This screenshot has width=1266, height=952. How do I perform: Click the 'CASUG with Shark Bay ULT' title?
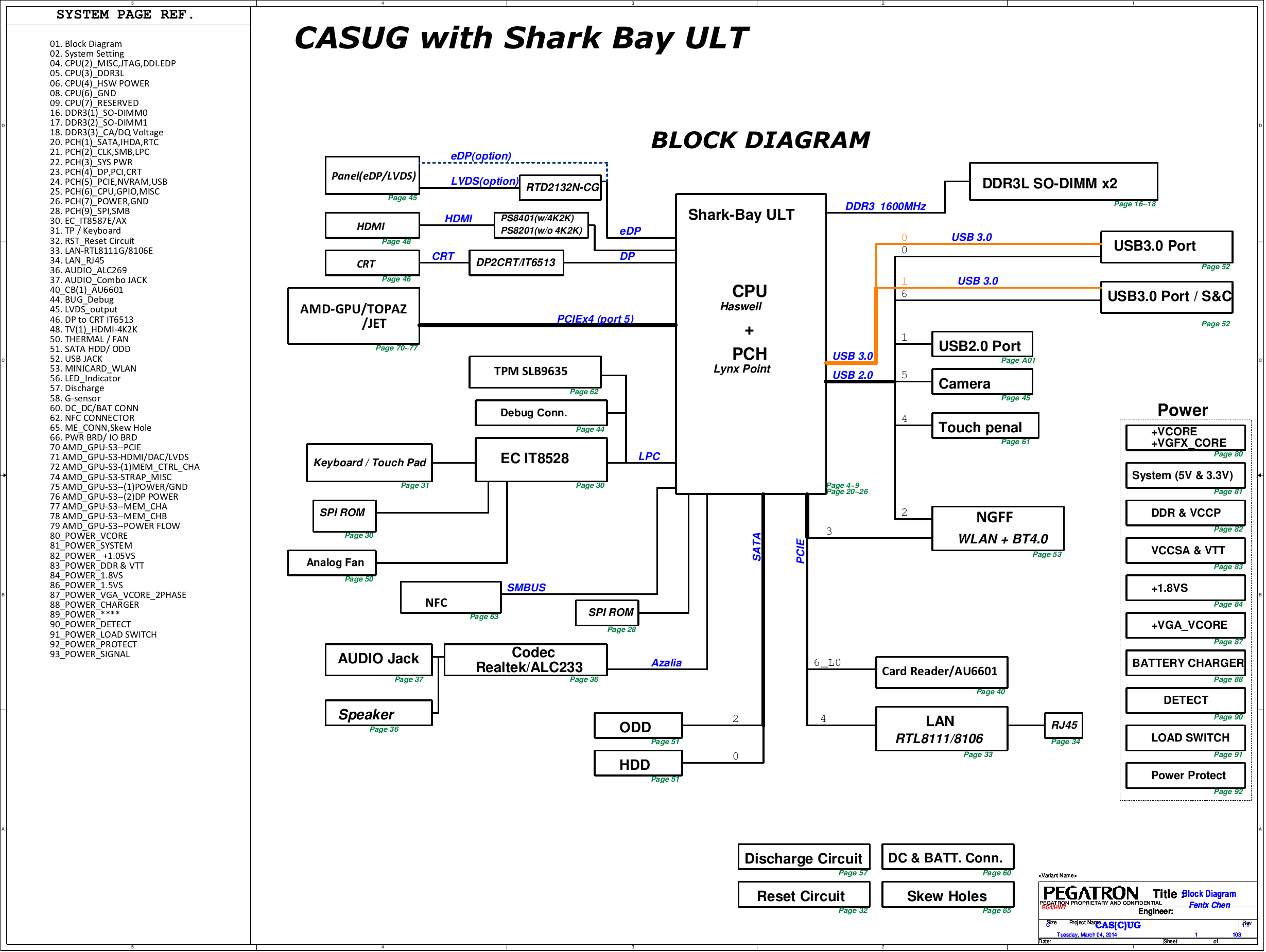pos(521,38)
